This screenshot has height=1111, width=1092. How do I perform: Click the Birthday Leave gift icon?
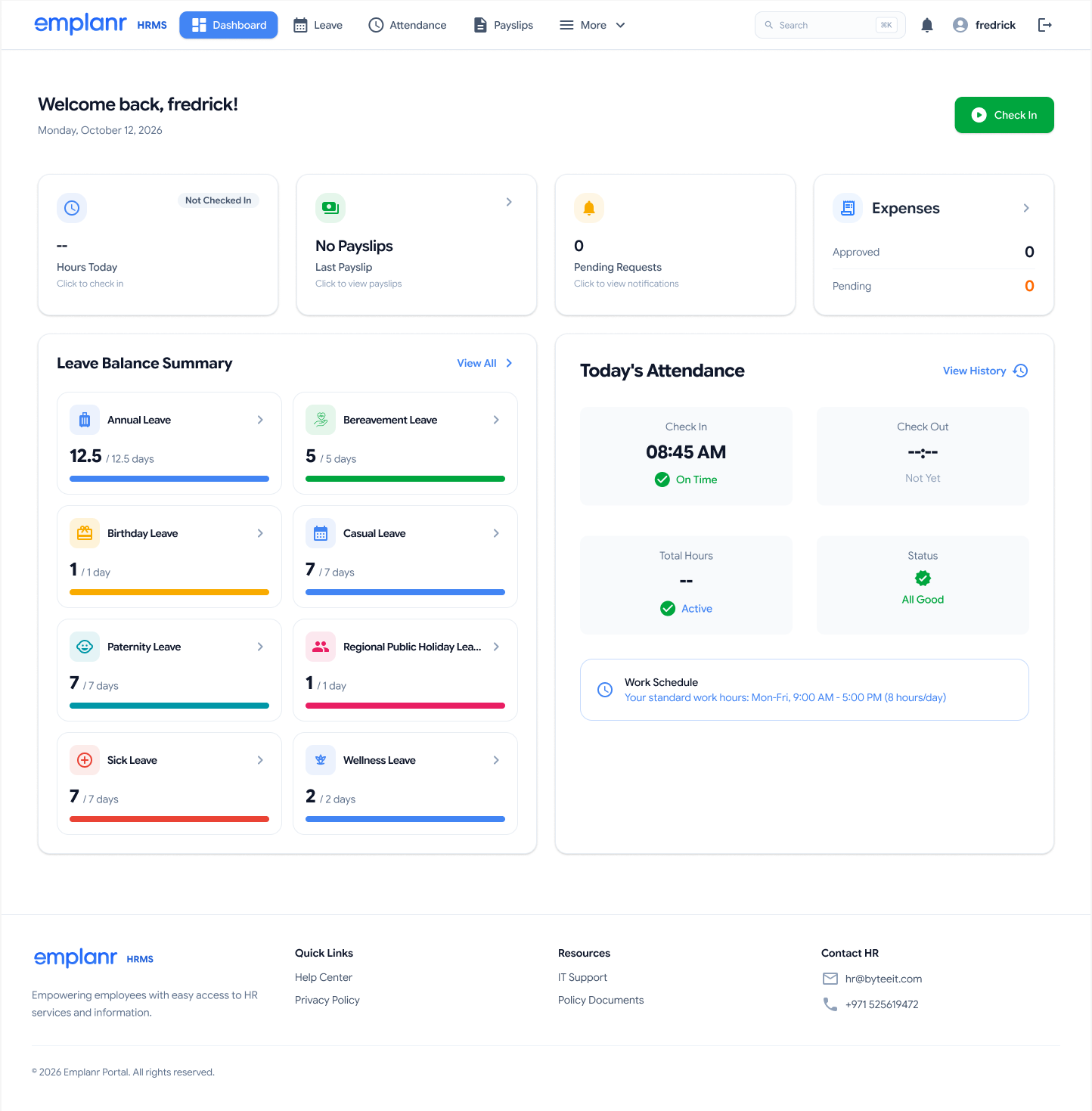[85, 533]
